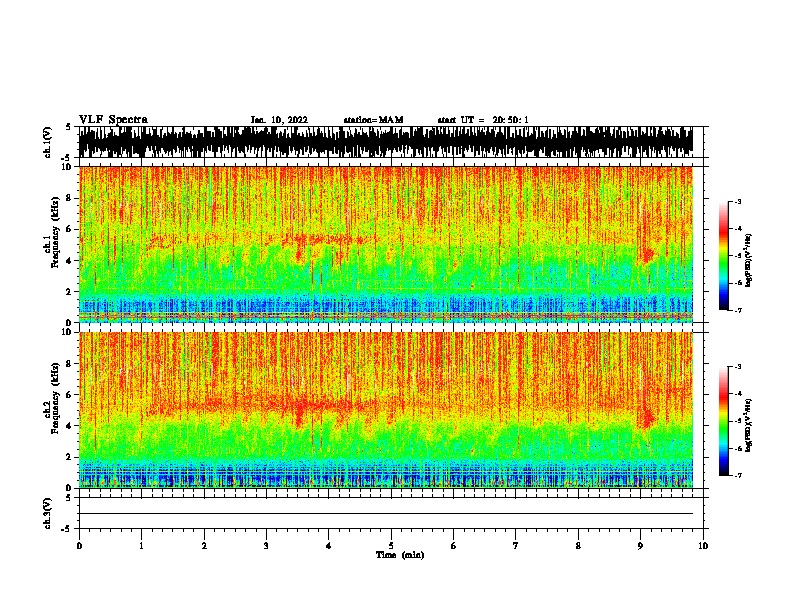The height and width of the screenshot is (612, 792).
Task: Click the time axis tick label "0"
Action: 79,546
